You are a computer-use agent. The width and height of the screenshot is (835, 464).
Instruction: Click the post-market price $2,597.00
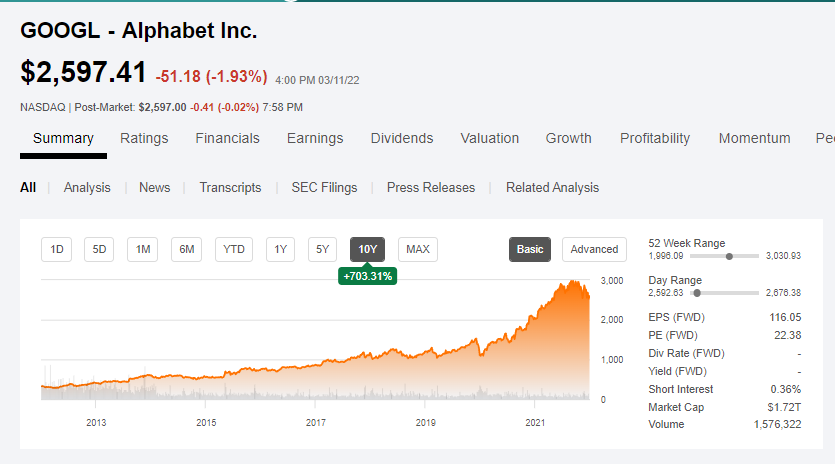[x=162, y=107]
